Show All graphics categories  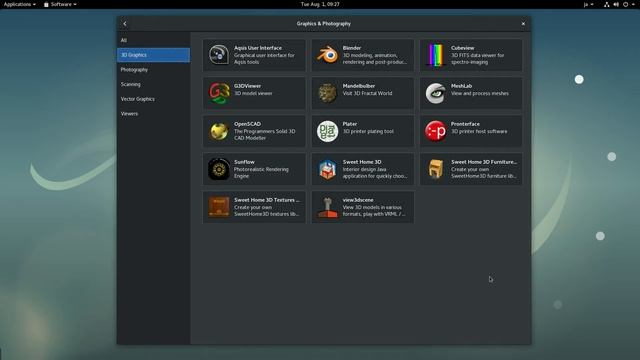(x=153, y=40)
